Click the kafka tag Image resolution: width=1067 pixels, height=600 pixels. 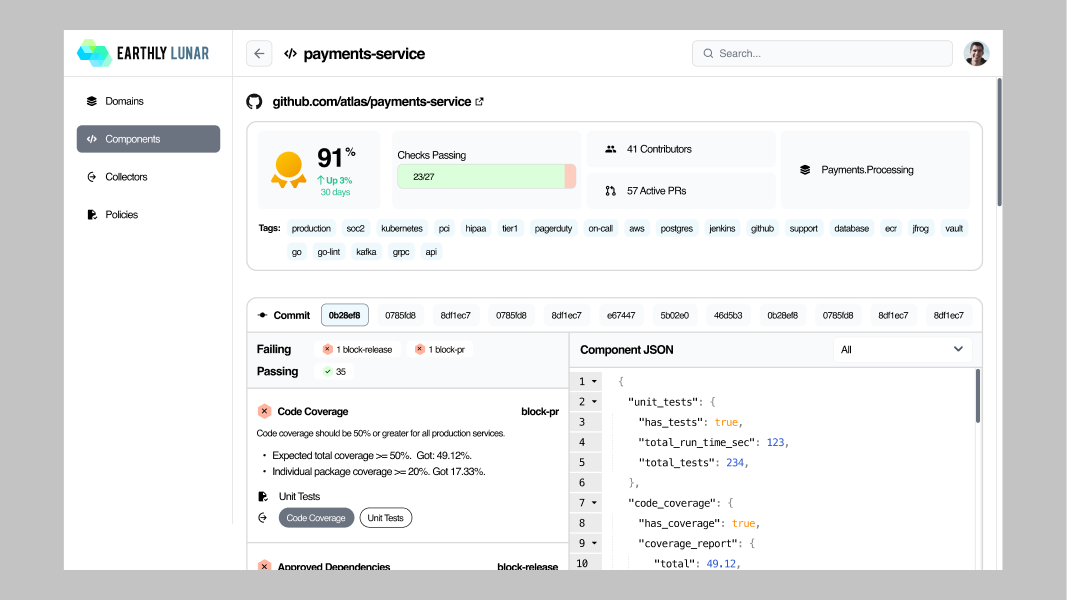(x=366, y=252)
